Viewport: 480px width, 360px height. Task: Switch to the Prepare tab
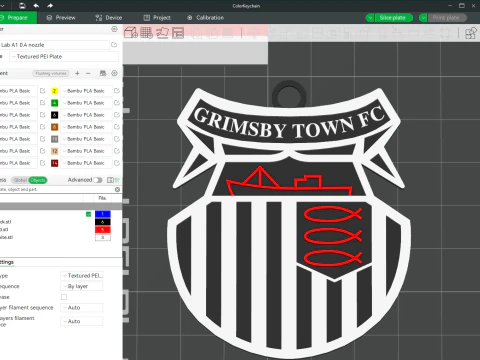(17, 18)
